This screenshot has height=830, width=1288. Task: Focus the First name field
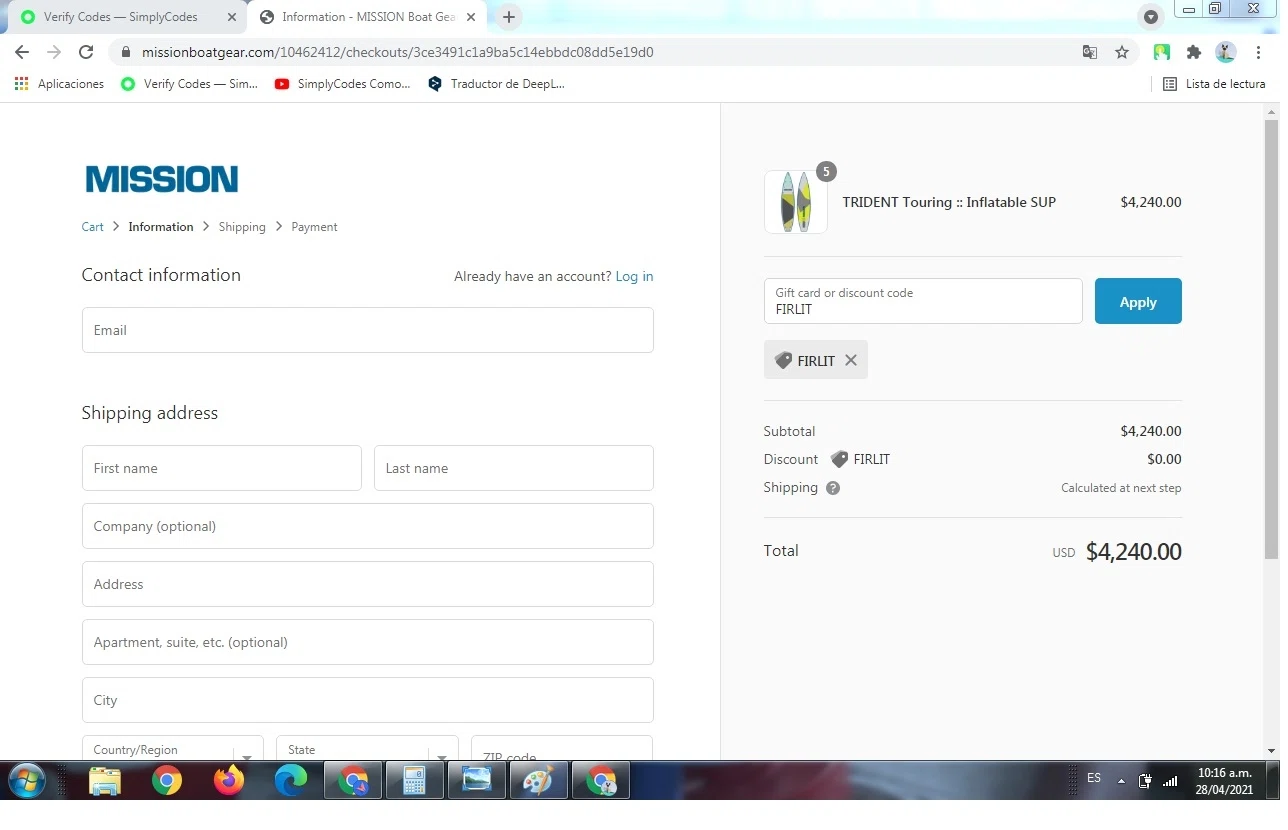[x=222, y=468]
